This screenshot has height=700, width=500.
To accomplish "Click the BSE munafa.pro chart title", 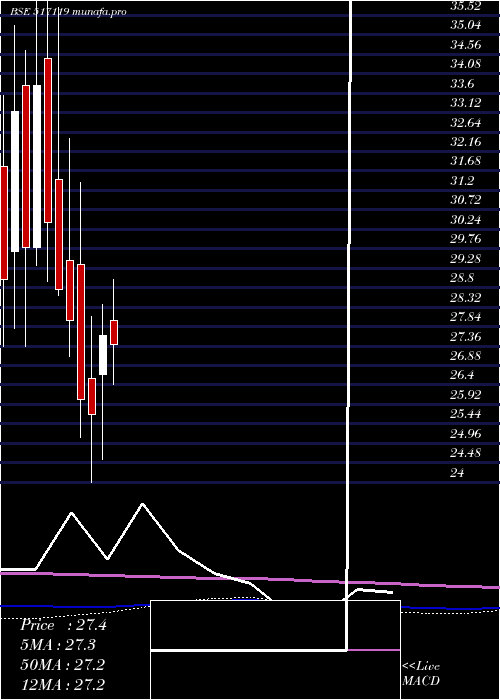I will [68, 12].
